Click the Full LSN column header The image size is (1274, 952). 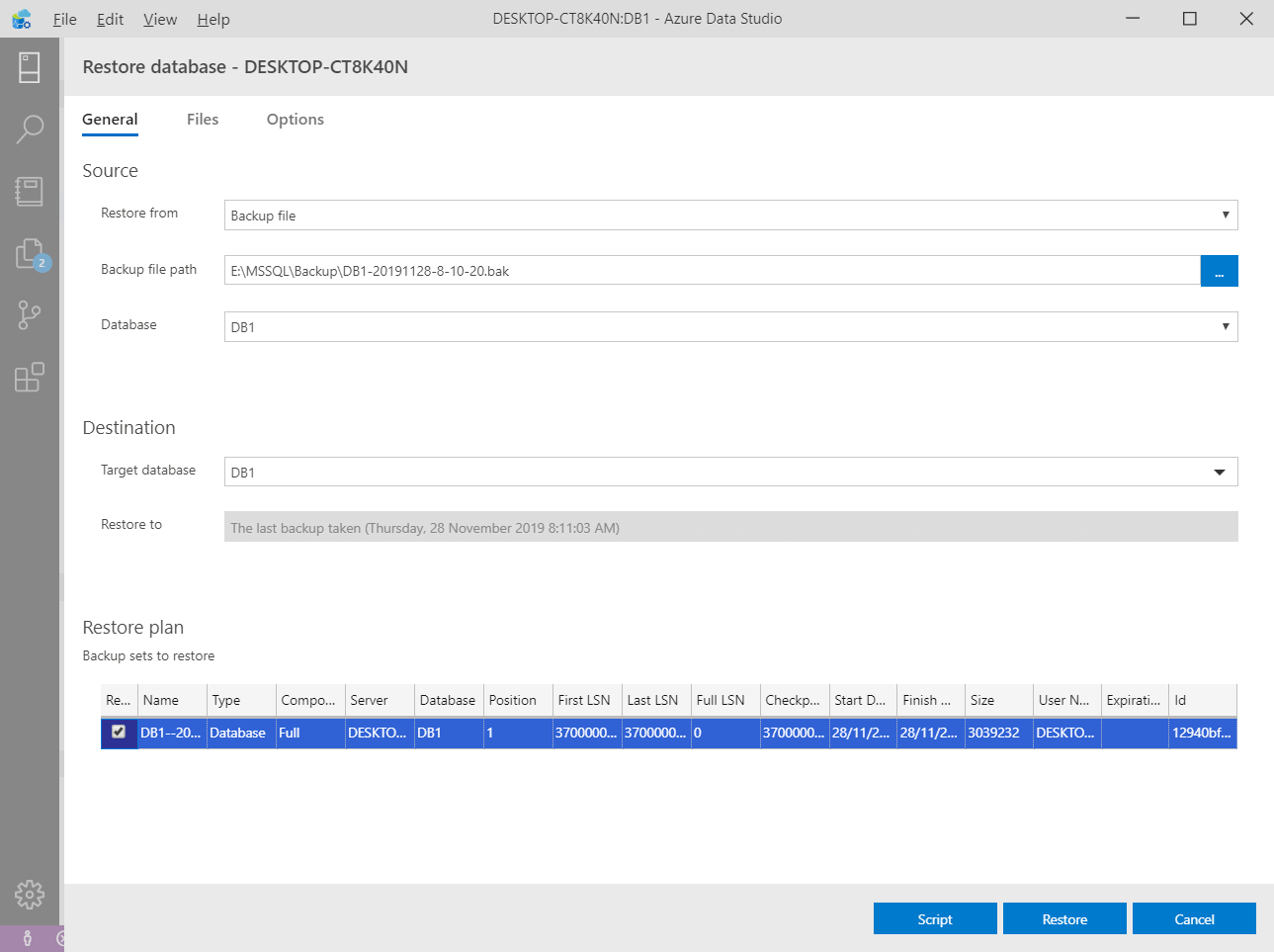coord(725,700)
